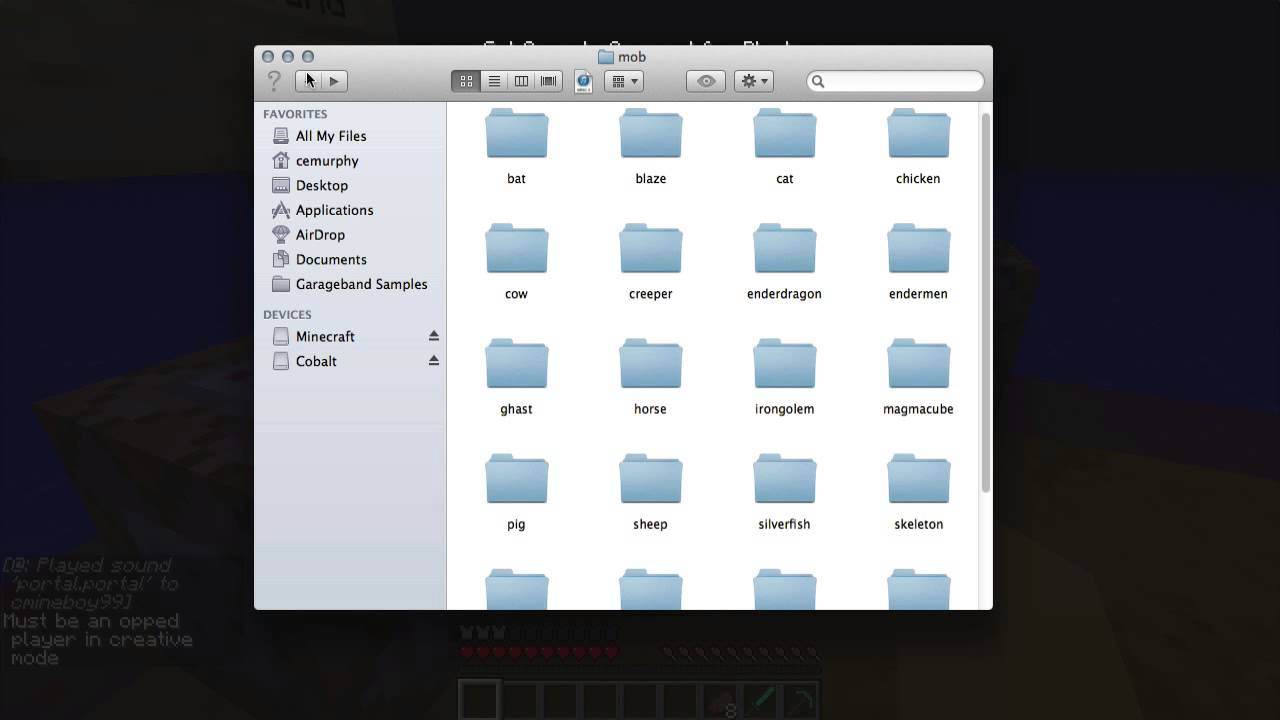Click the vertical scrollbar in folder view

click(985, 302)
